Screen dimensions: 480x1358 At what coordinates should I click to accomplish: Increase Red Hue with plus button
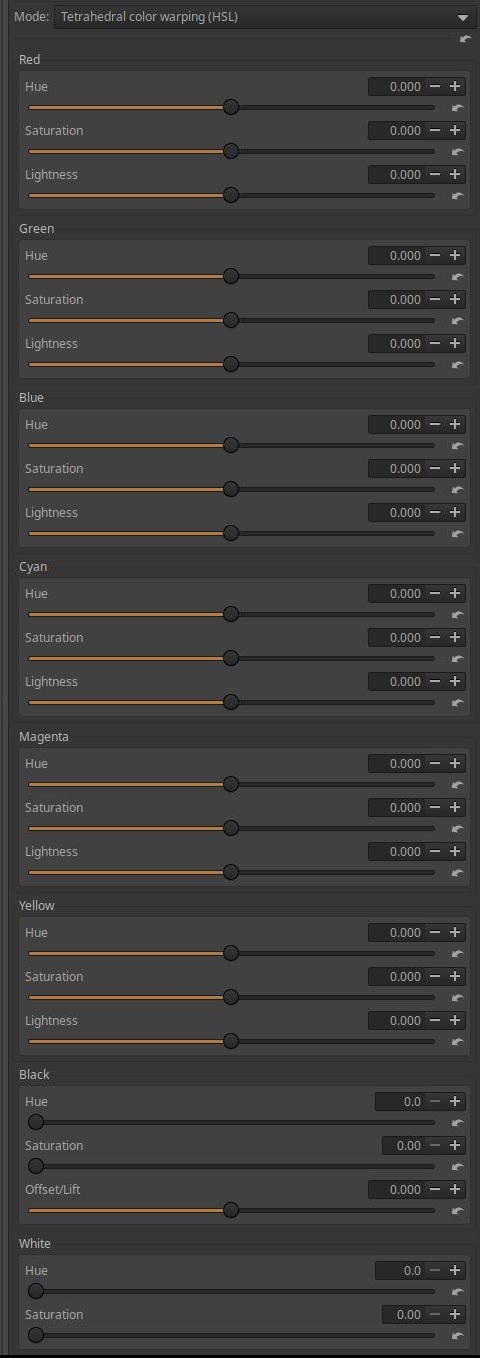[x=455, y=87]
